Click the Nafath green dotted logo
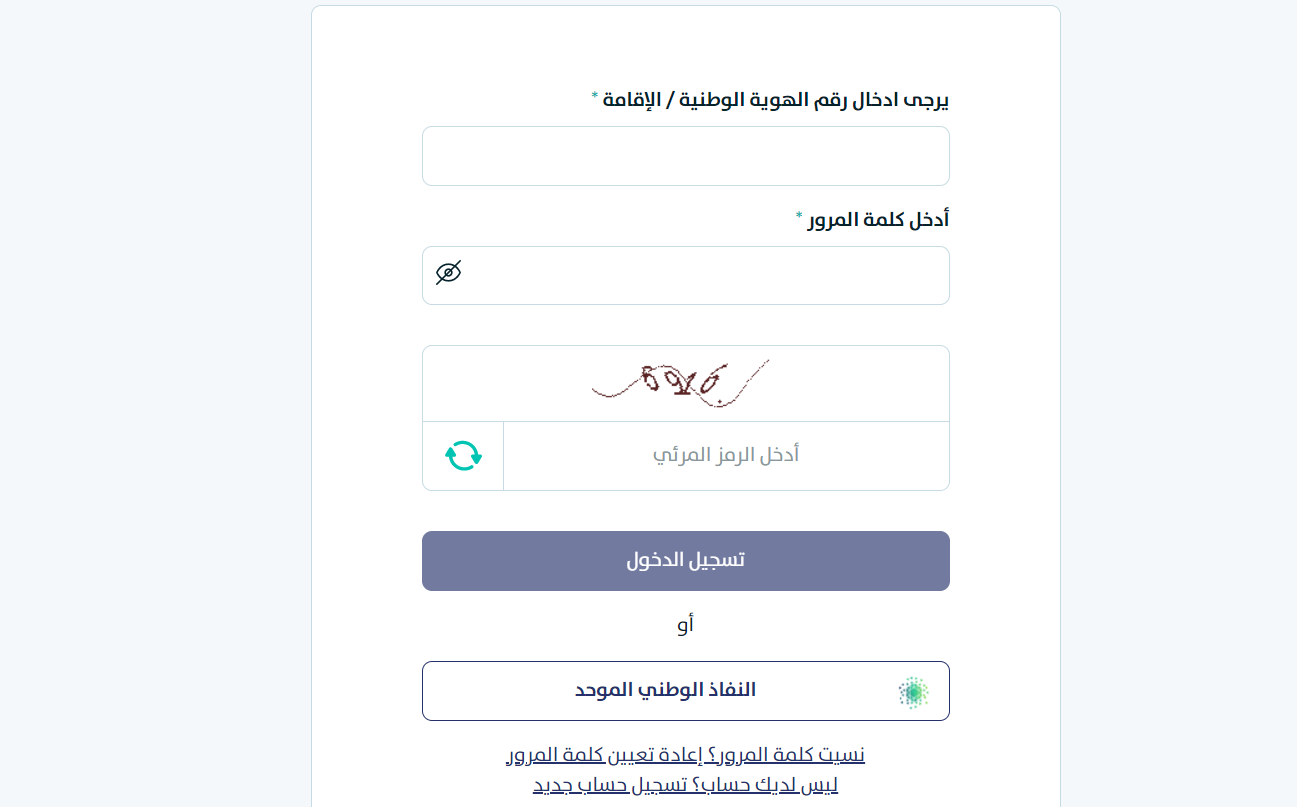1297x807 pixels. coord(913,691)
